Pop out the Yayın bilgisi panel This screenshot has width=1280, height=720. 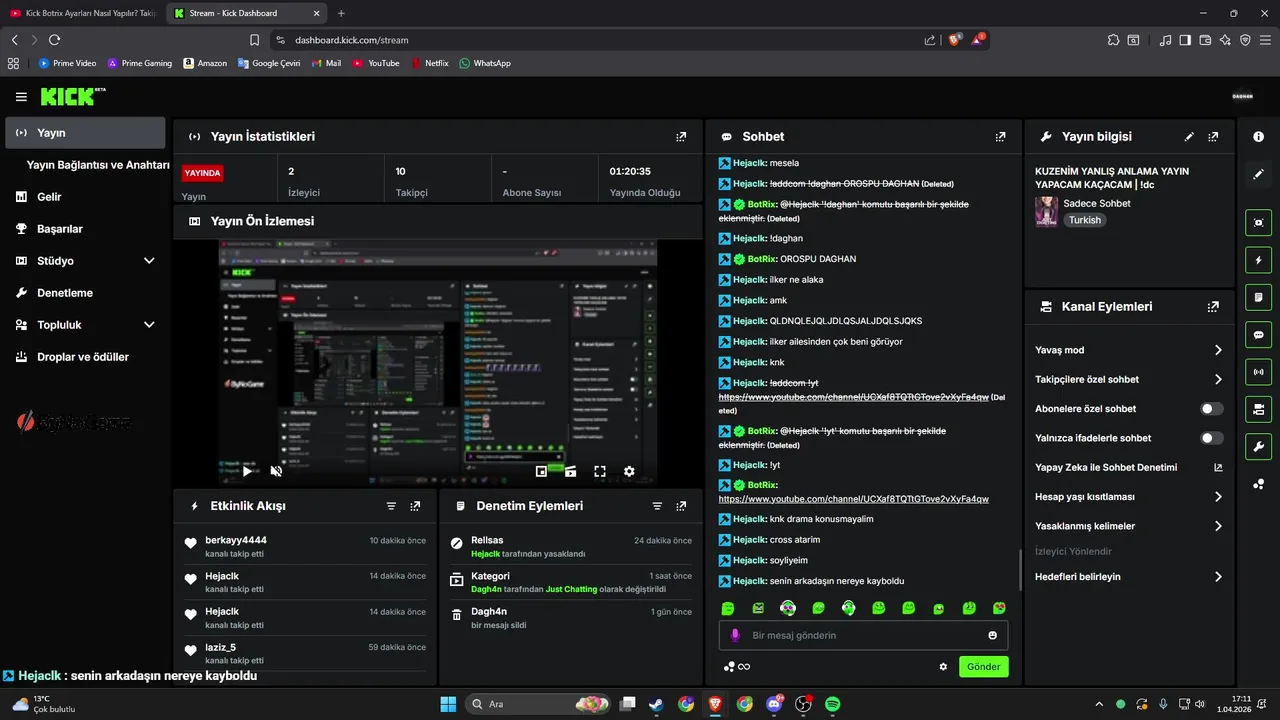tap(1213, 137)
